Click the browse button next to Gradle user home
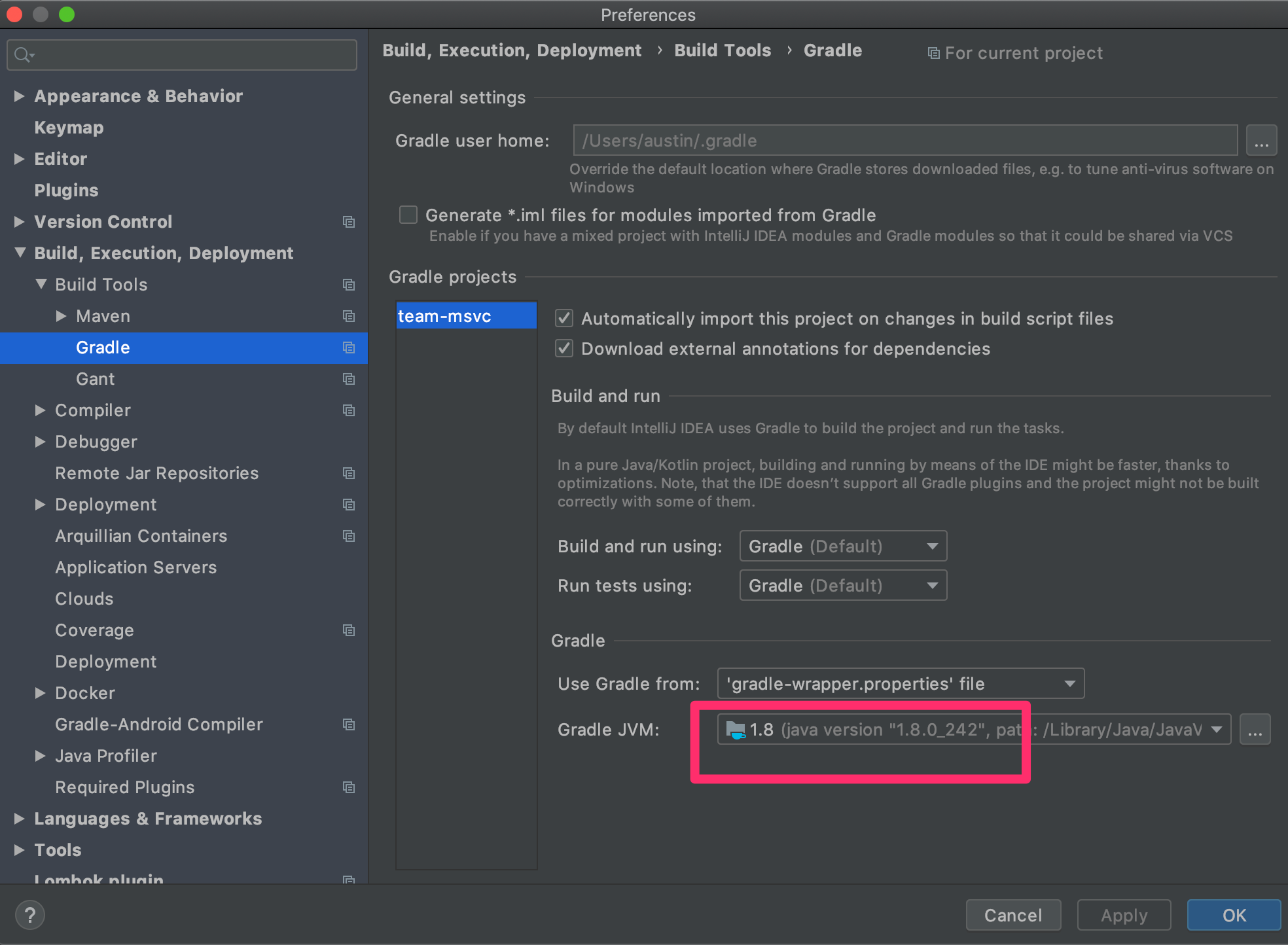Screen dimensions: 1288x945 point(1262,140)
